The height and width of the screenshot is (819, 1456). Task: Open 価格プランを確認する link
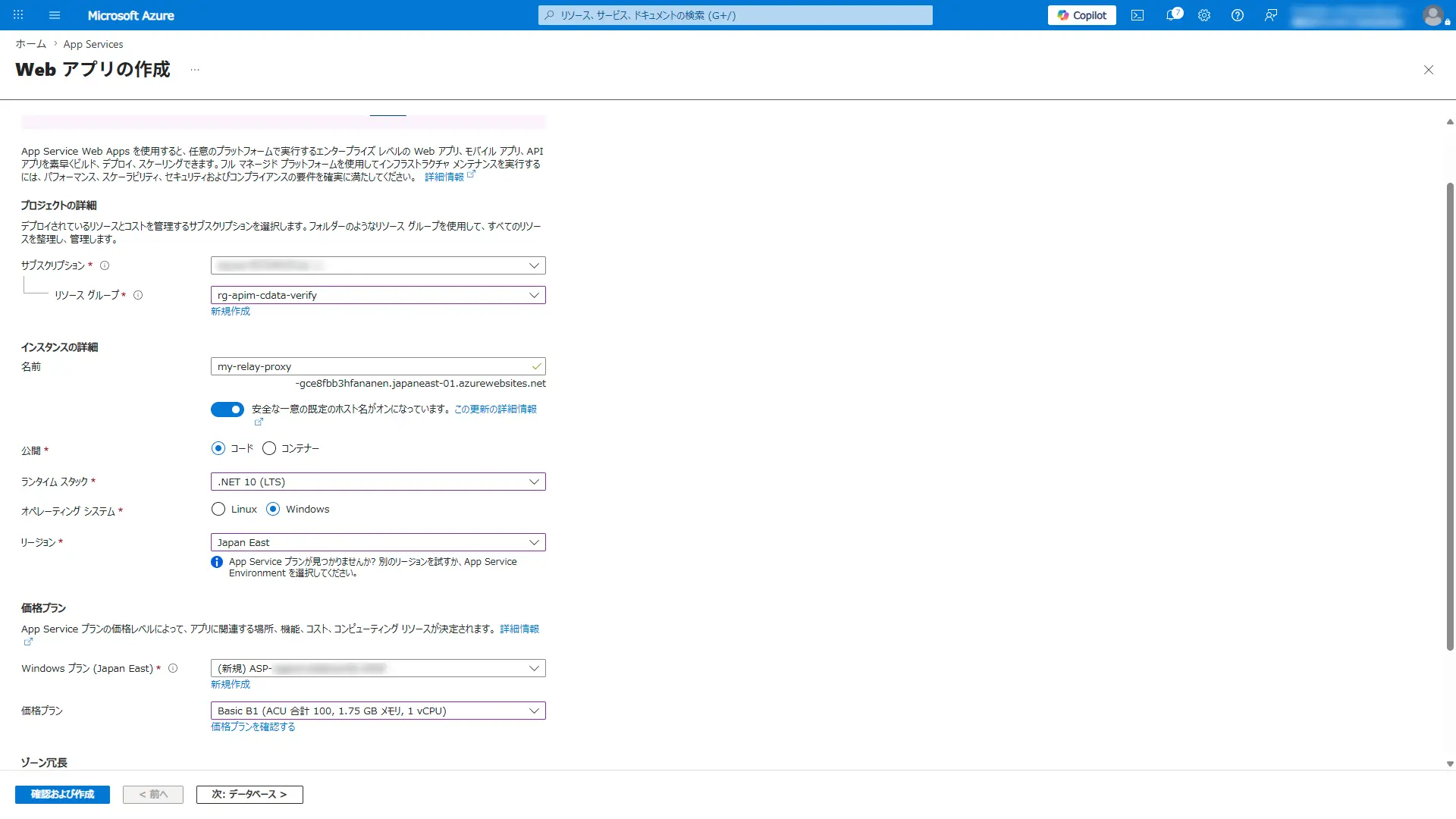tap(253, 726)
